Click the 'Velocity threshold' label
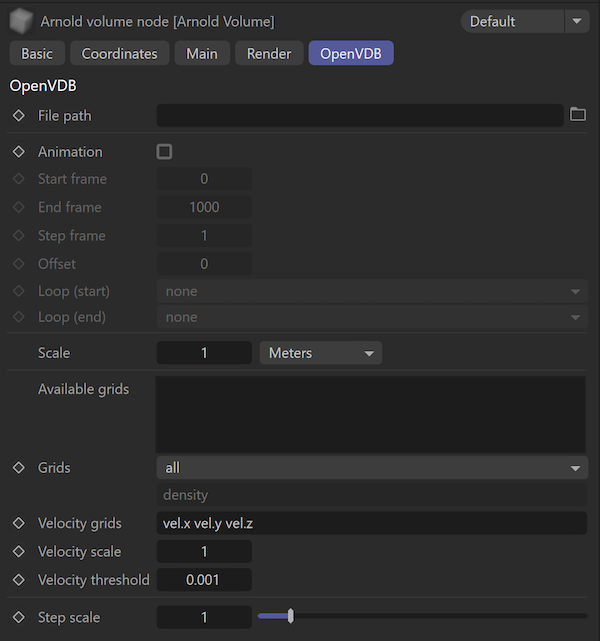The width and height of the screenshot is (600, 641). tap(94, 580)
